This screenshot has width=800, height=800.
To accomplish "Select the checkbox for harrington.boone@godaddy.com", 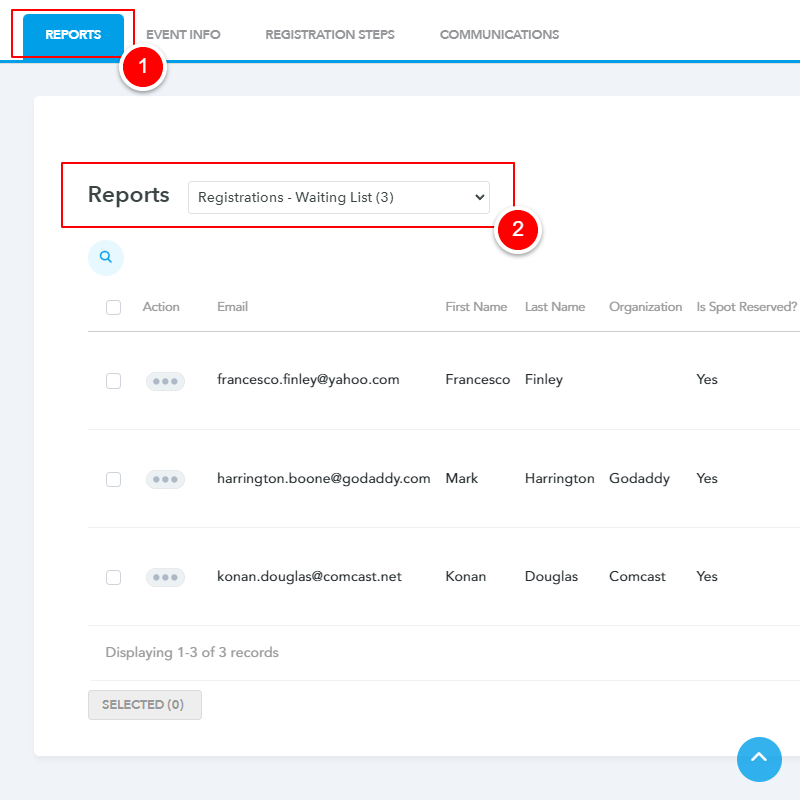I will coord(114,479).
